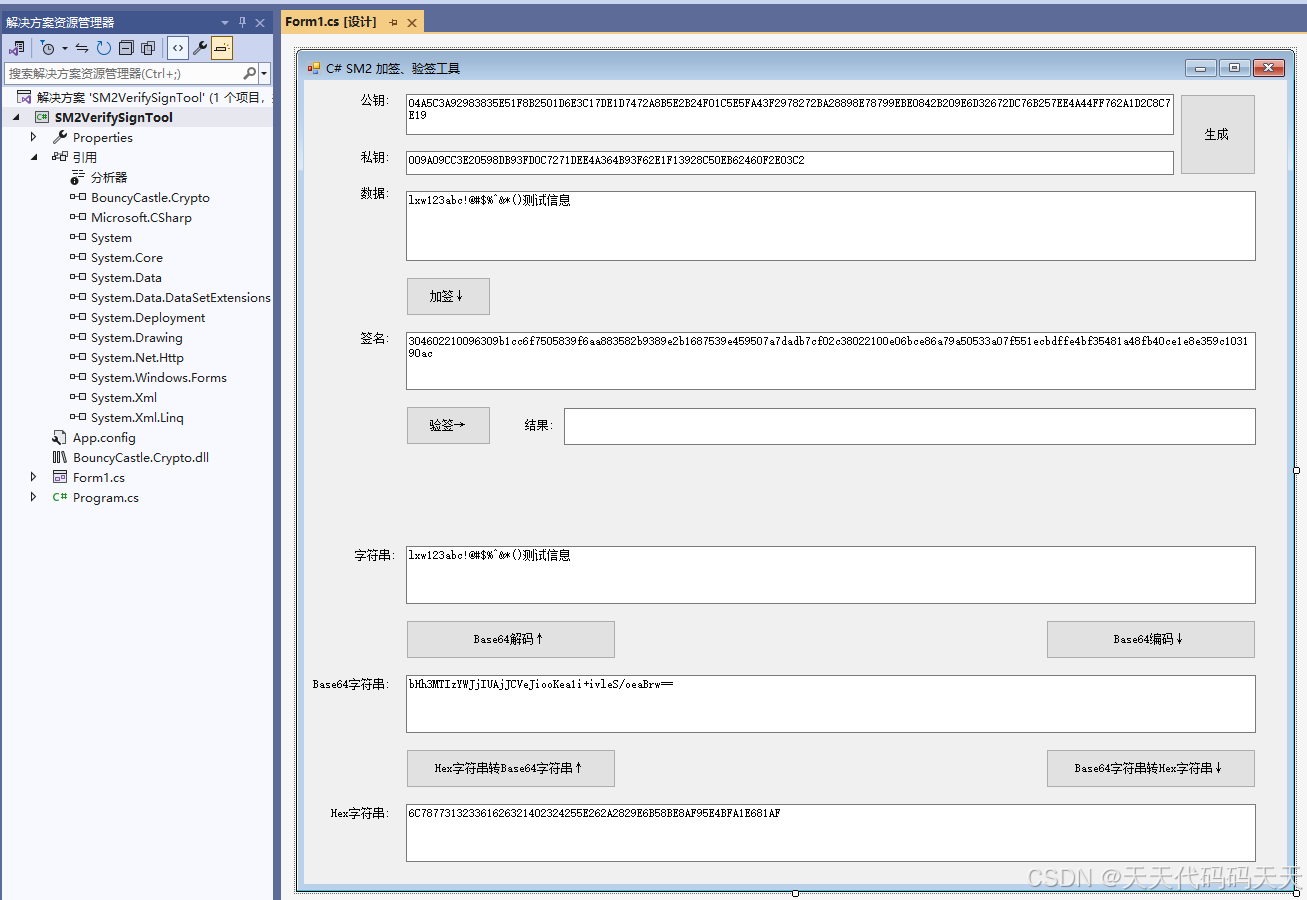
Task: Expand the Properties node in the tree
Action: pos(33,137)
